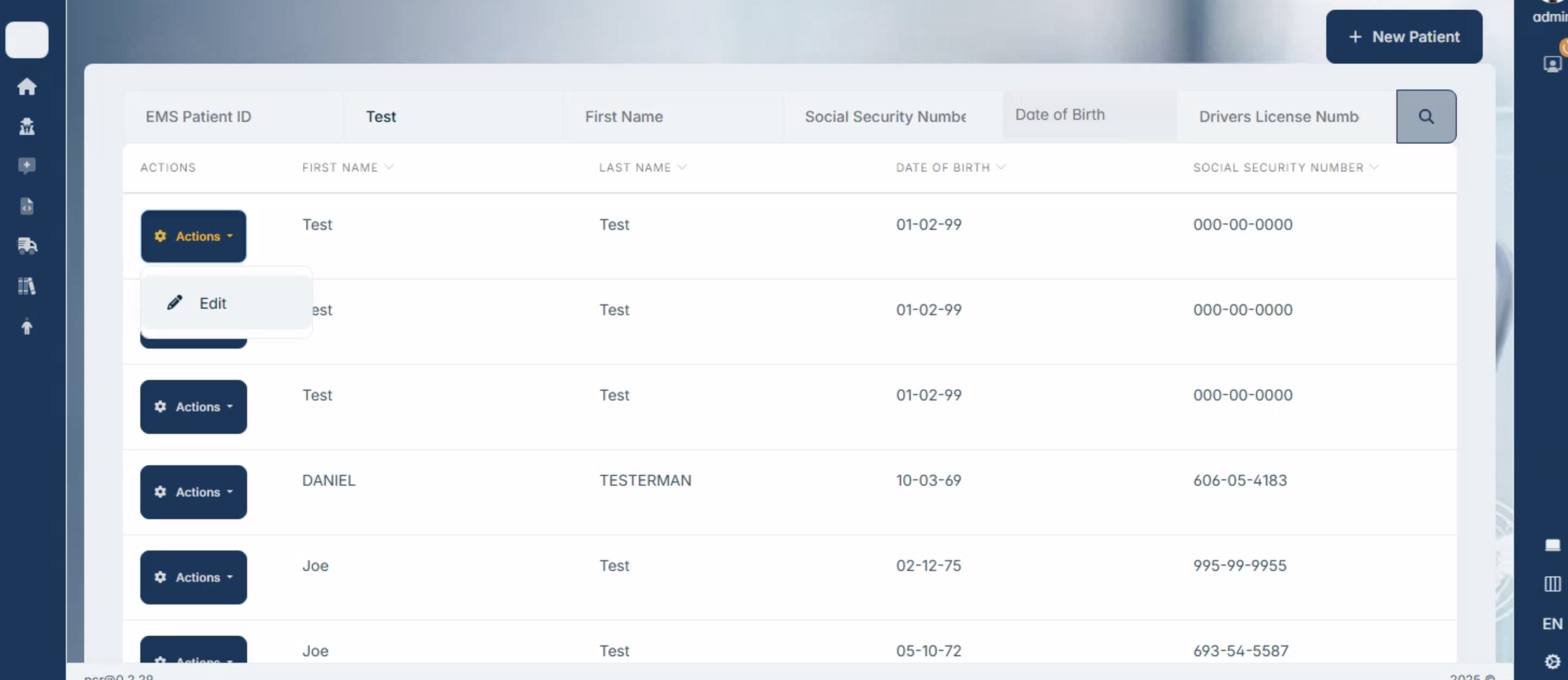Click the laptop icon in right panel
This screenshot has height=680, width=1568.
pyautogui.click(x=1552, y=544)
